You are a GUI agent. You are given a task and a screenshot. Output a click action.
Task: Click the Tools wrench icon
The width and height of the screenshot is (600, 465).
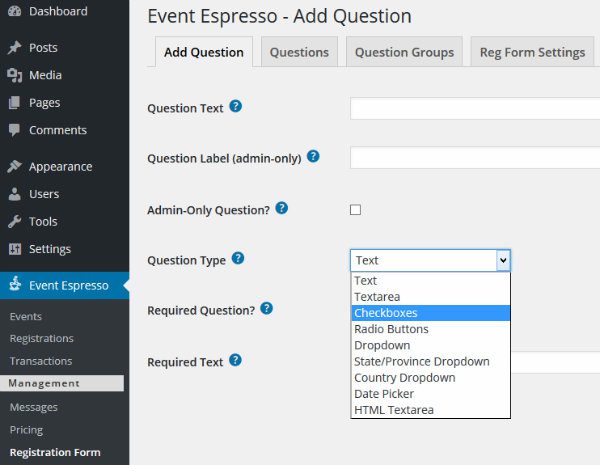click(15, 221)
